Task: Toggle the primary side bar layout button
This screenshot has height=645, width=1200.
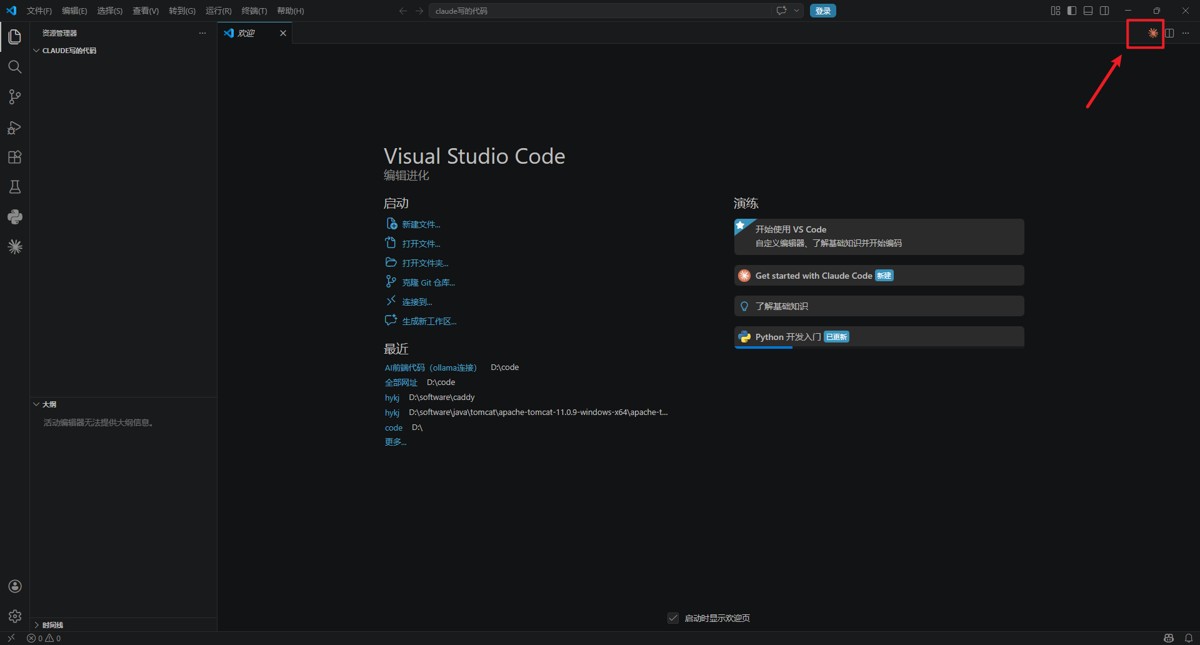Action: tap(1072, 11)
